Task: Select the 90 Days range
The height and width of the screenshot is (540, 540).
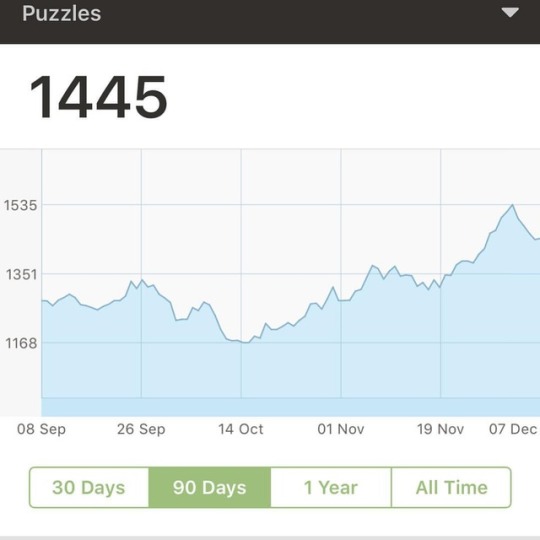Action: click(210, 487)
